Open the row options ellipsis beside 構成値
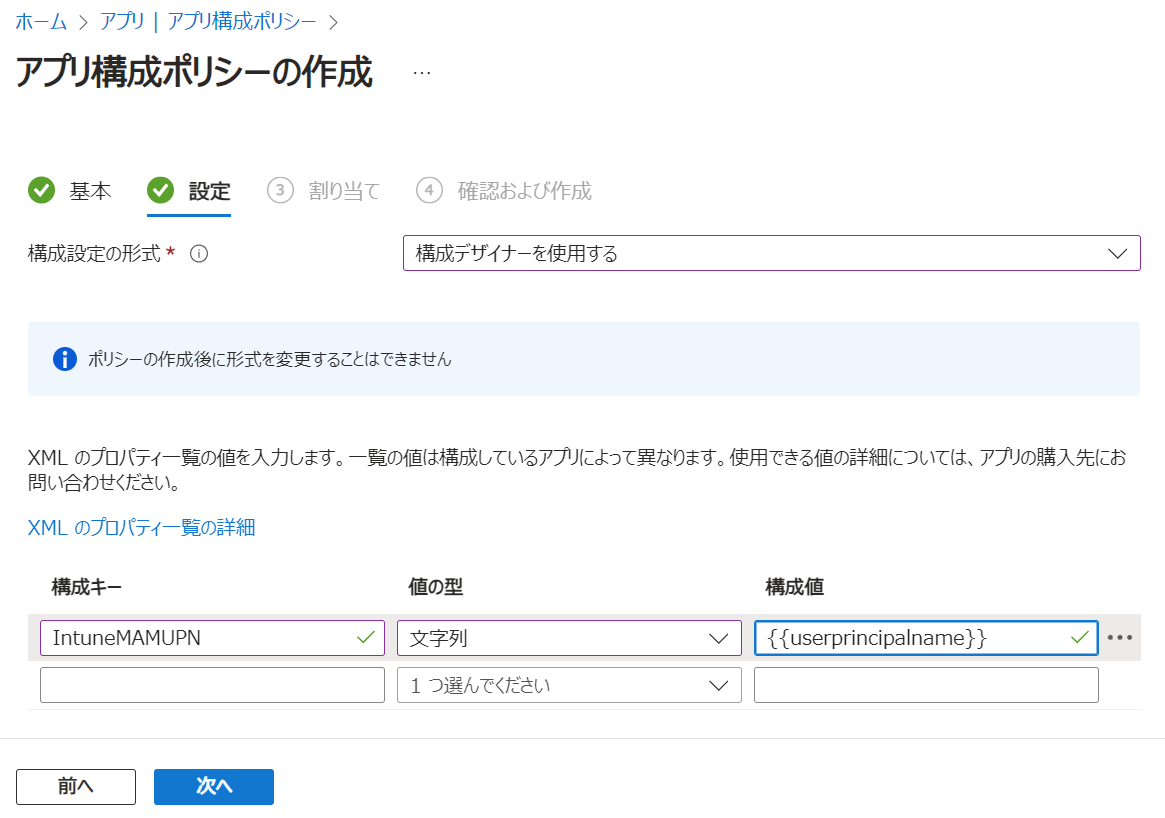1165x818 pixels. click(1120, 637)
